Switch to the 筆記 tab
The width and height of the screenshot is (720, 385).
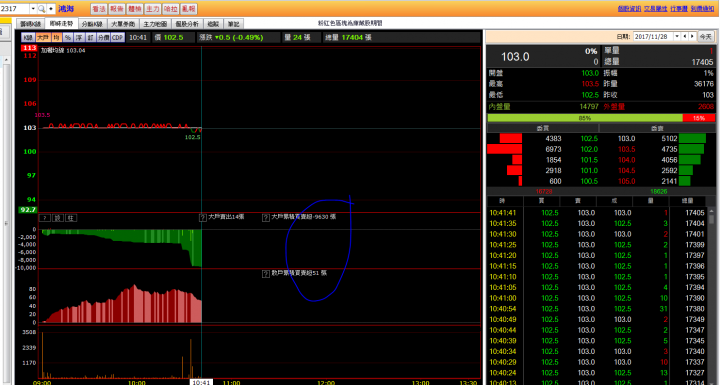[x=234, y=24]
